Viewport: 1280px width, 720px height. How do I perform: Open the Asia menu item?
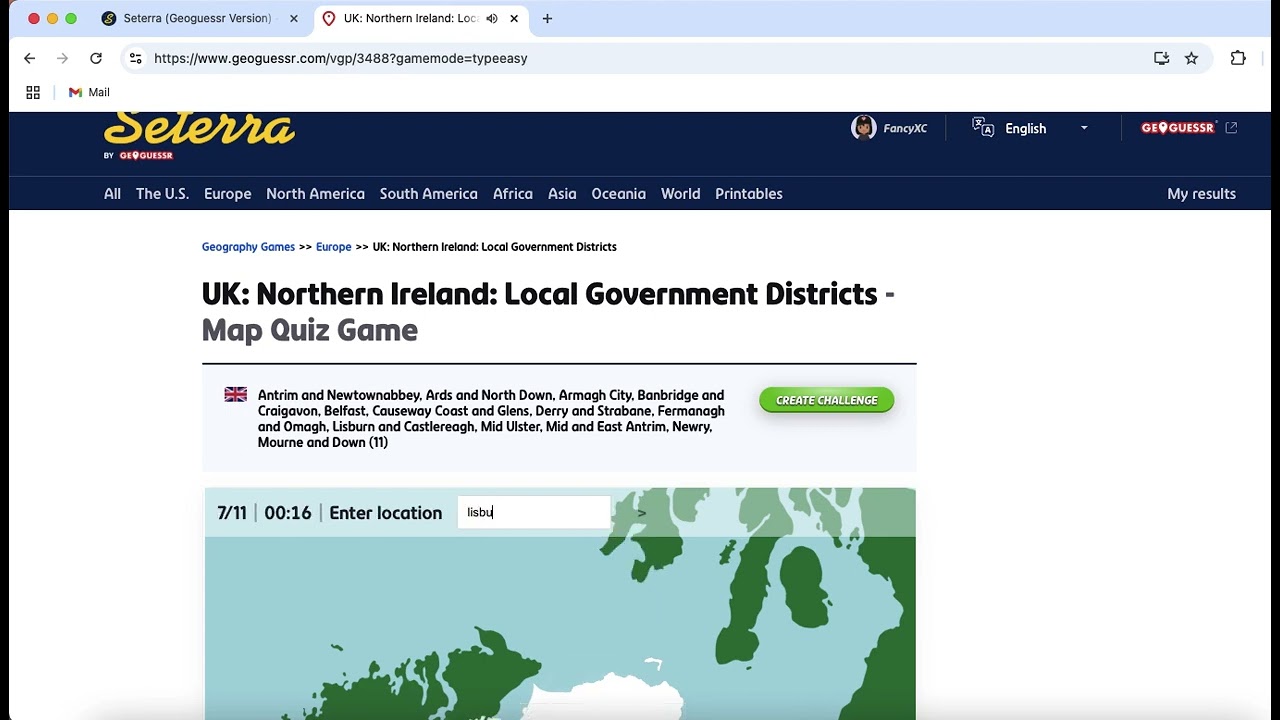562,194
